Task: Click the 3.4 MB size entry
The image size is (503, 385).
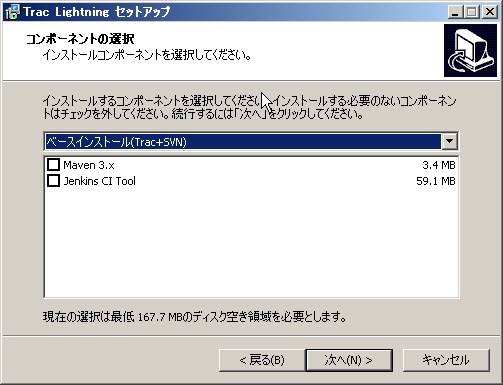Action: (439, 165)
